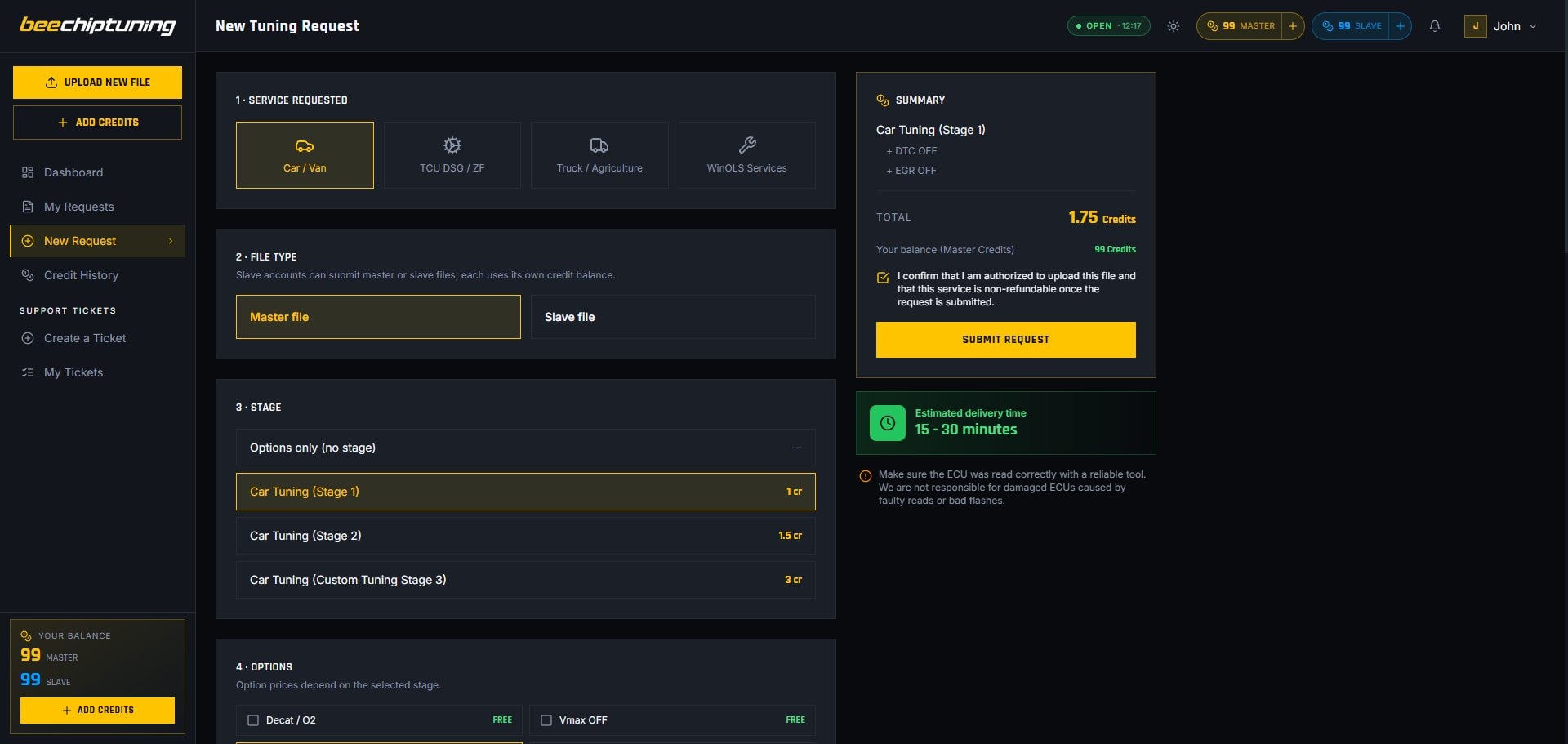Click the Upload New File button
Image resolution: width=1568 pixels, height=744 pixels.
point(97,82)
